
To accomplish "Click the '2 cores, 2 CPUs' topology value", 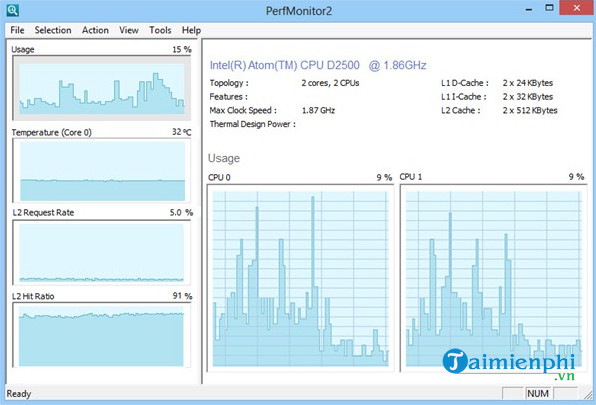I will [x=330, y=83].
